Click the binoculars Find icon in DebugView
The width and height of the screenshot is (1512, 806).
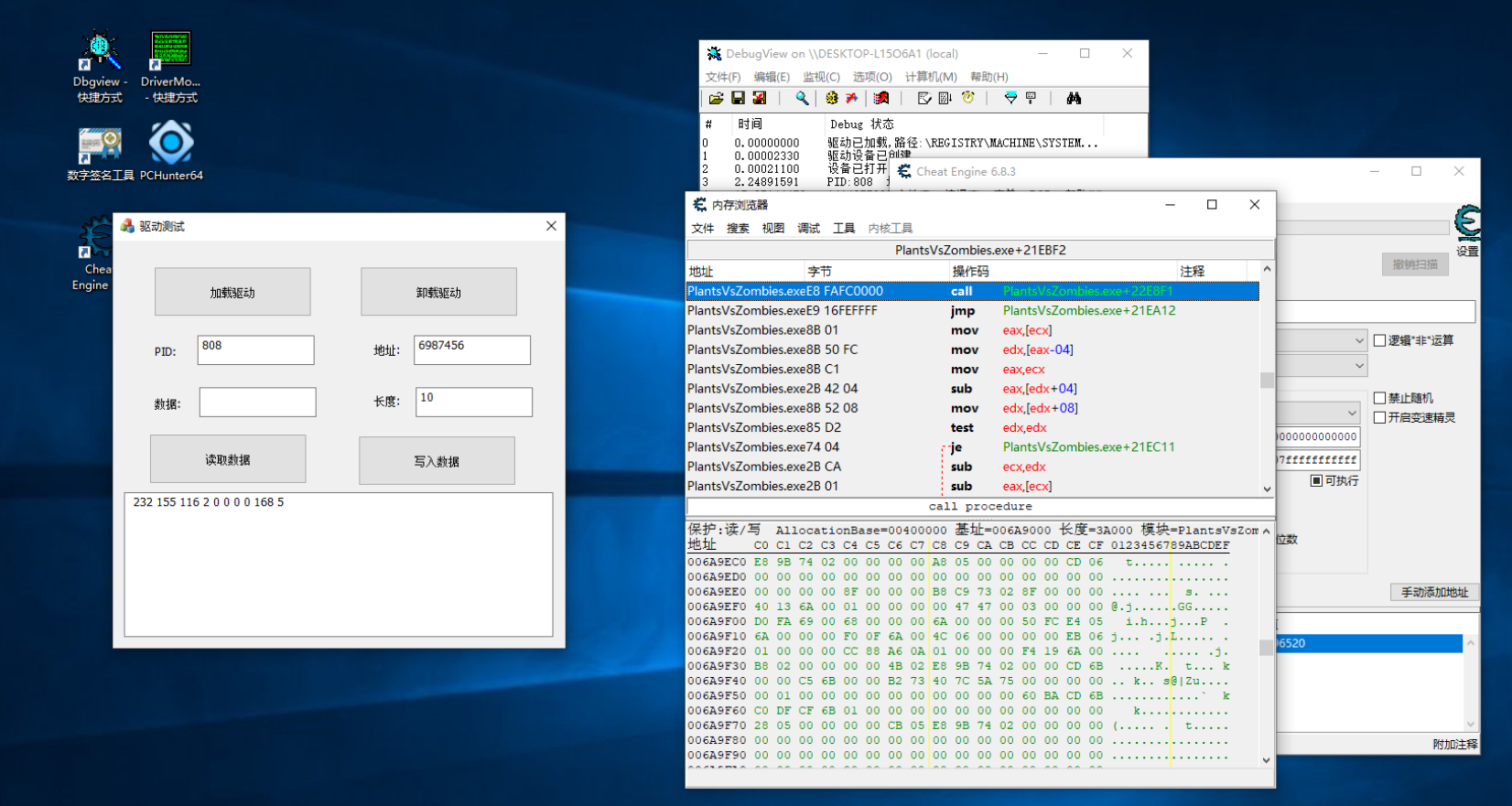click(x=1074, y=98)
